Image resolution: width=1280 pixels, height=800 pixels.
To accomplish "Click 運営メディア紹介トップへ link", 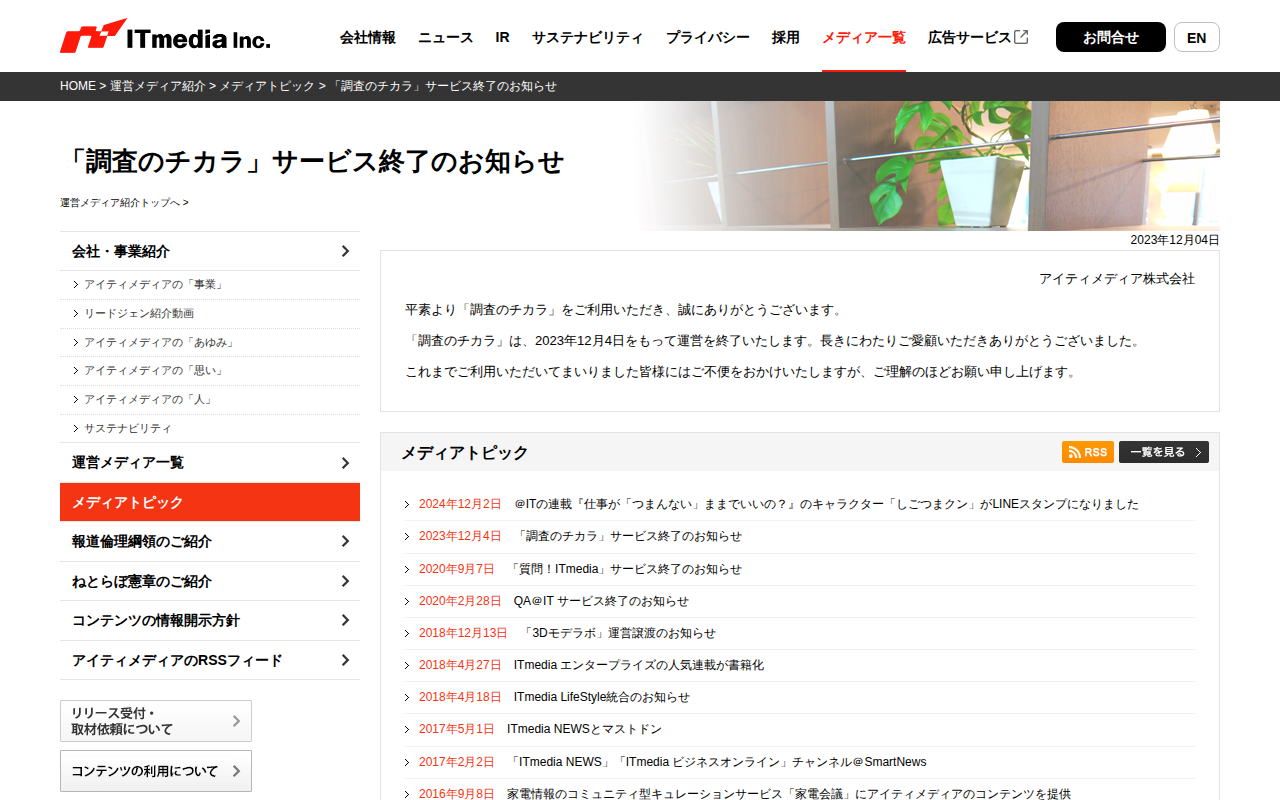I will tap(124, 203).
